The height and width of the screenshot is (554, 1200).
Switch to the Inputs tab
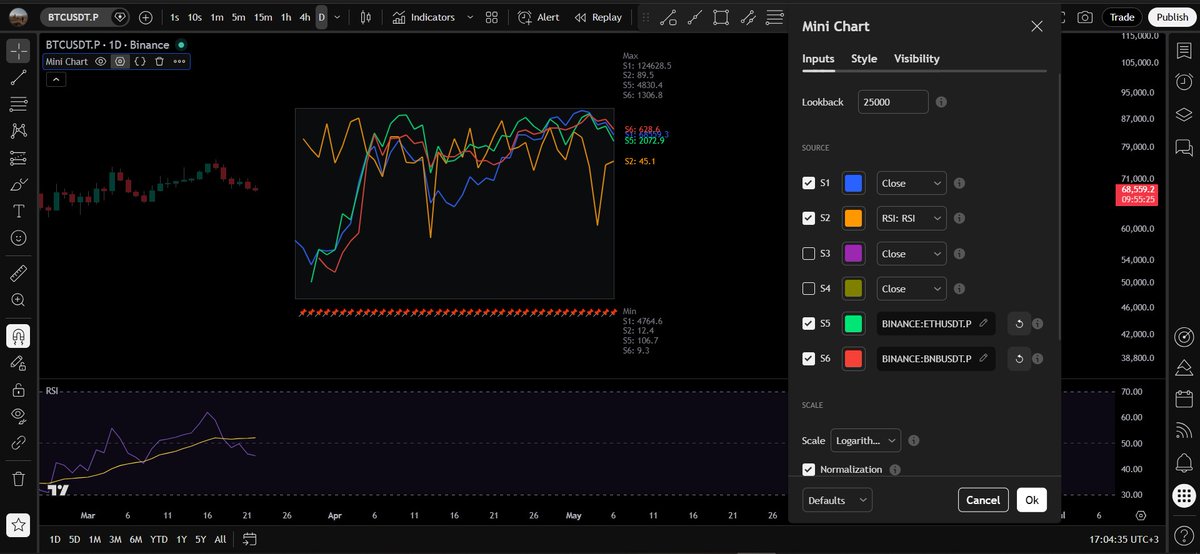point(818,59)
